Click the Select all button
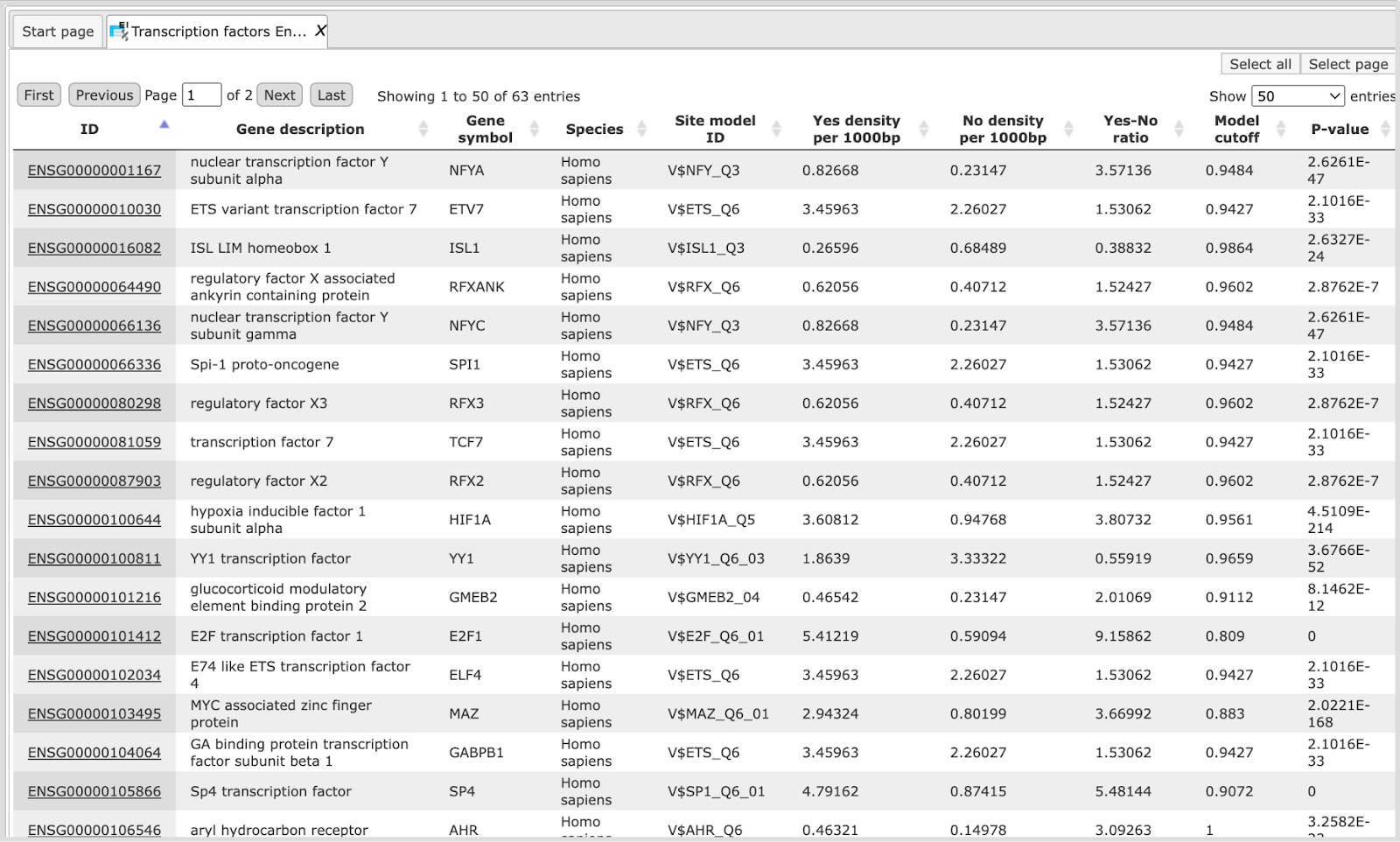The height and width of the screenshot is (842, 1400). click(1260, 64)
